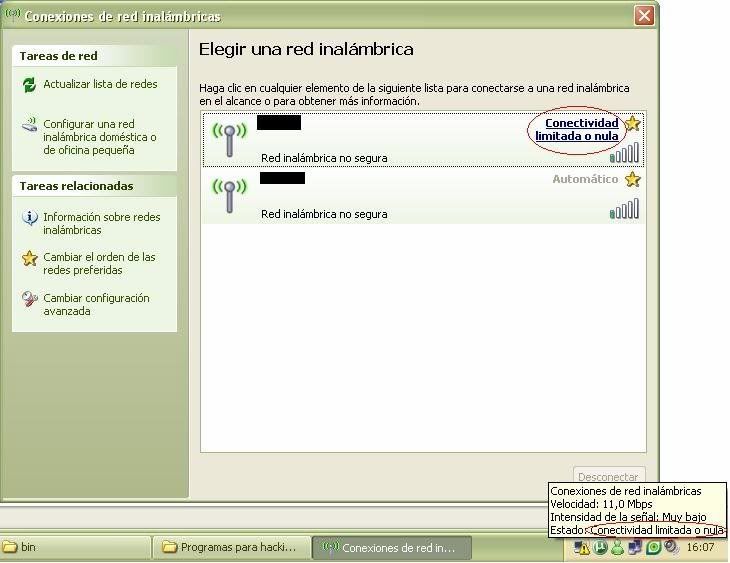
Task: Click the wireless icon in the window title bar
Action: coord(12,14)
